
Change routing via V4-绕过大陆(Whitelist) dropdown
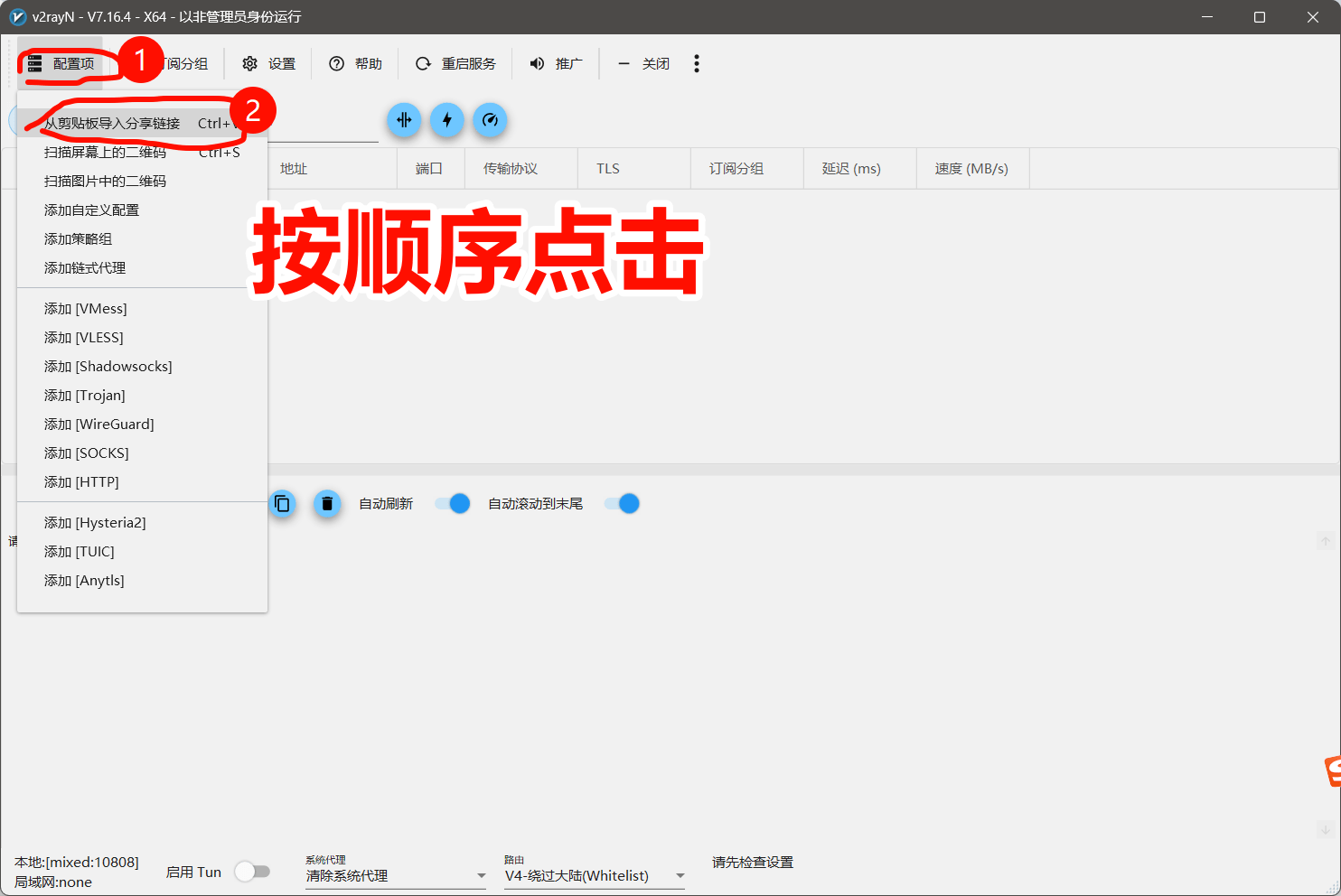[594, 875]
